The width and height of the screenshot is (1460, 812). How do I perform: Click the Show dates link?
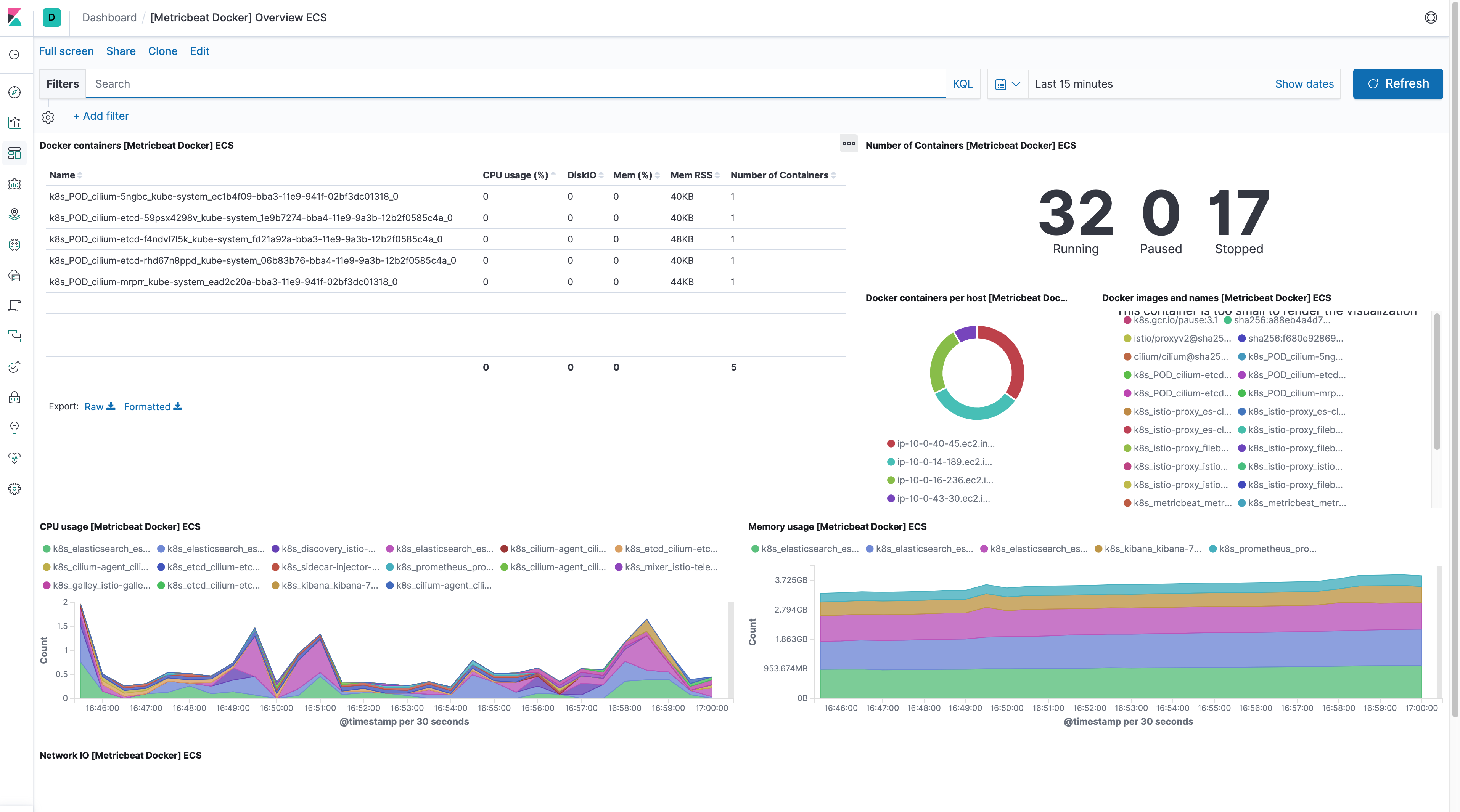click(1304, 84)
